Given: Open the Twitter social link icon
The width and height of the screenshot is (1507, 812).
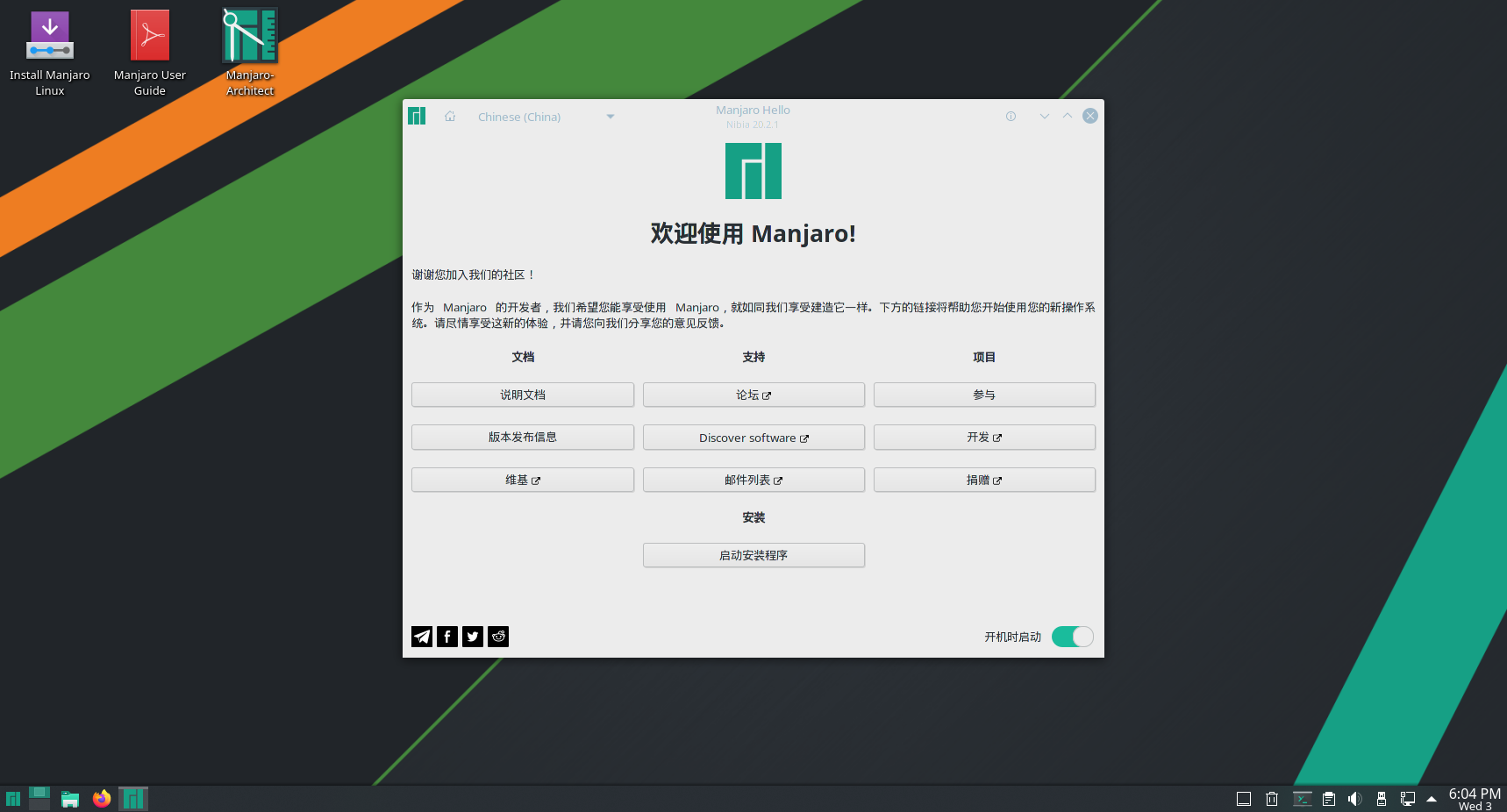Looking at the screenshot, I should pyautogui.click(x=473, y=637).
